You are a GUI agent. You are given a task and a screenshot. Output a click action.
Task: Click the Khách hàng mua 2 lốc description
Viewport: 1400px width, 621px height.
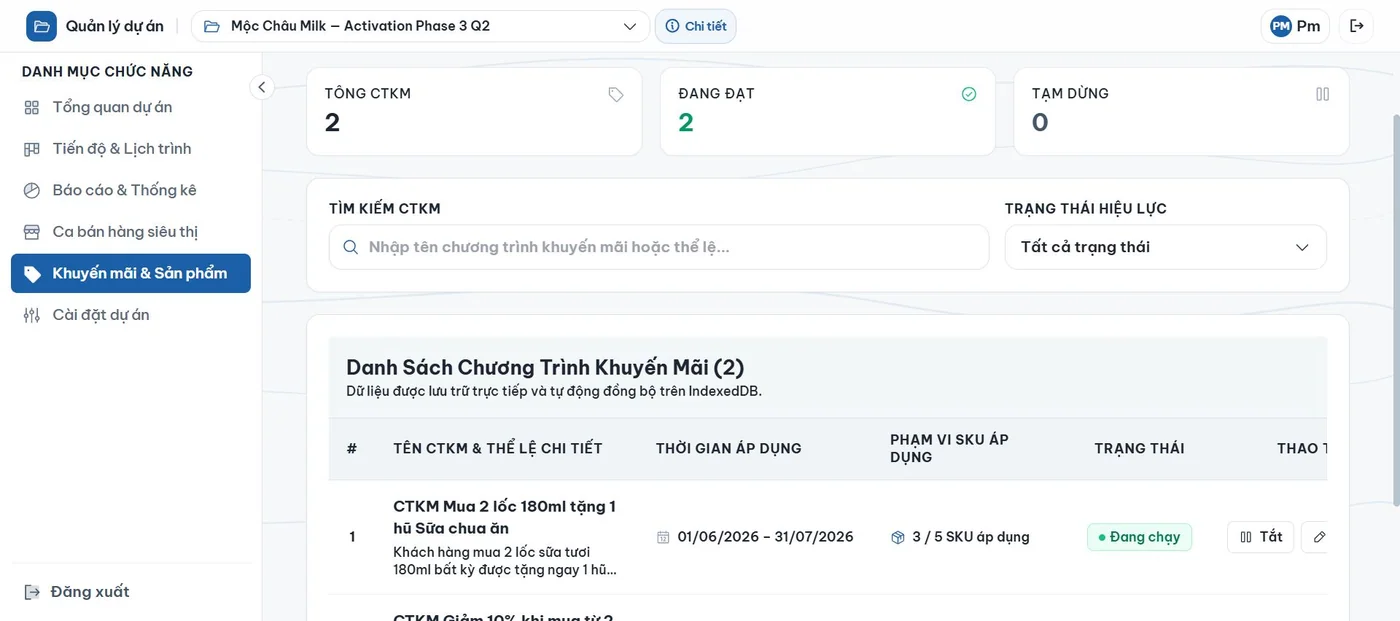coord(505,561)
